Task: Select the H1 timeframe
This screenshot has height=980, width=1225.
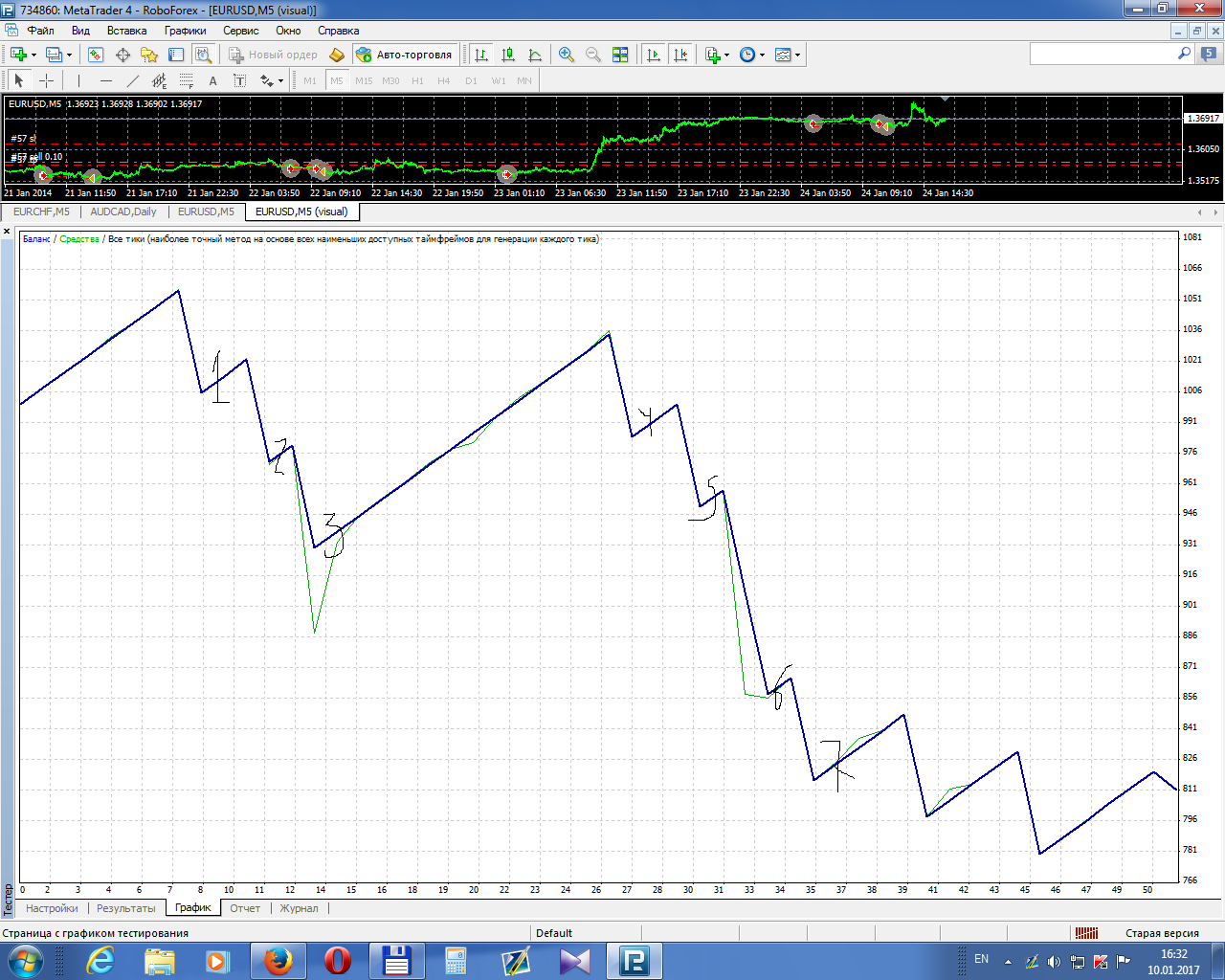Action: coord(417,80)
